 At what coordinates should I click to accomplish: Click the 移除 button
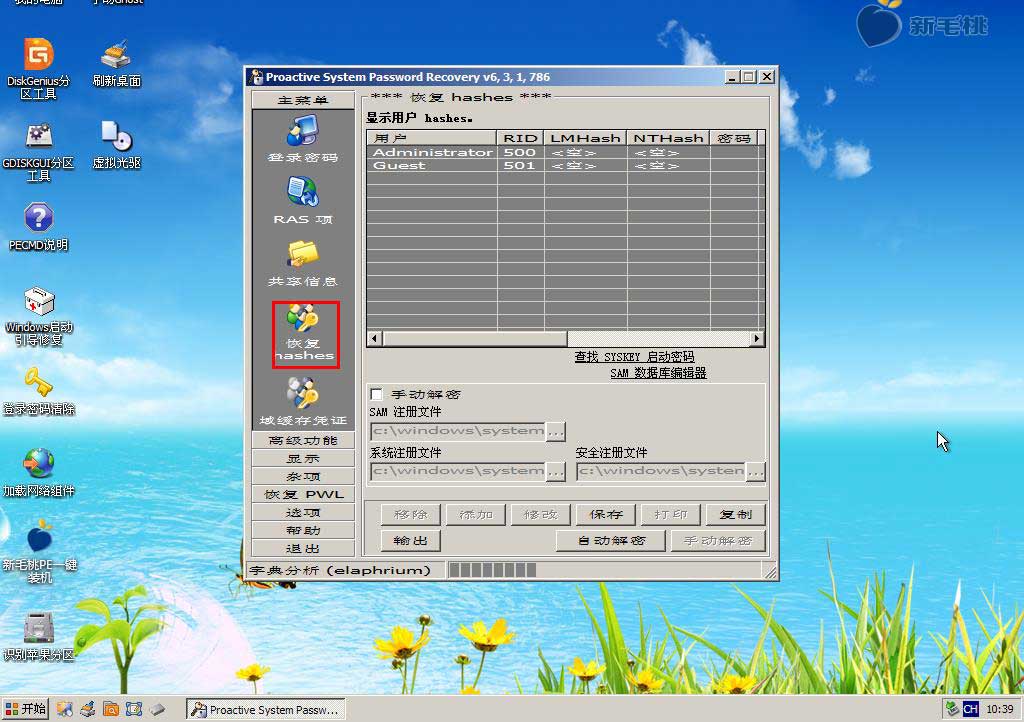(x=411, y=514)
